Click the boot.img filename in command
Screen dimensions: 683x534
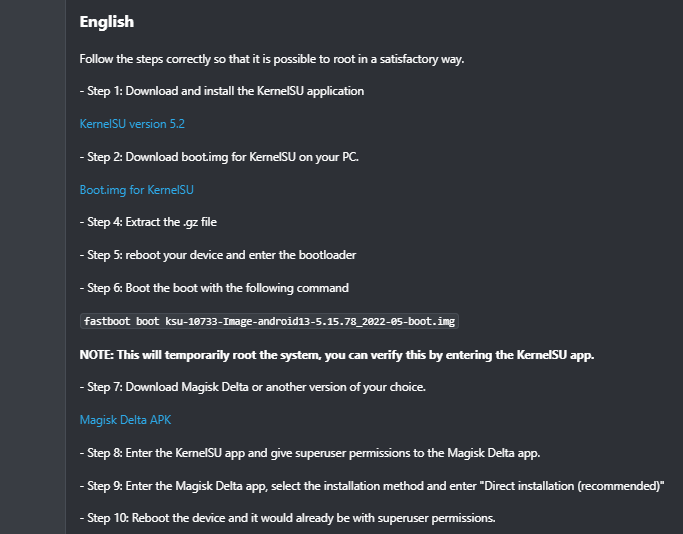[310, 321]
